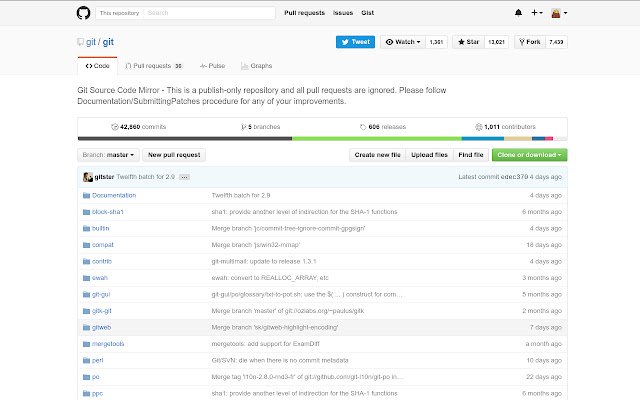Screen dimensions: 640x400
Task: Open Pull requests in top navigation
Action: tap(304, 13)
